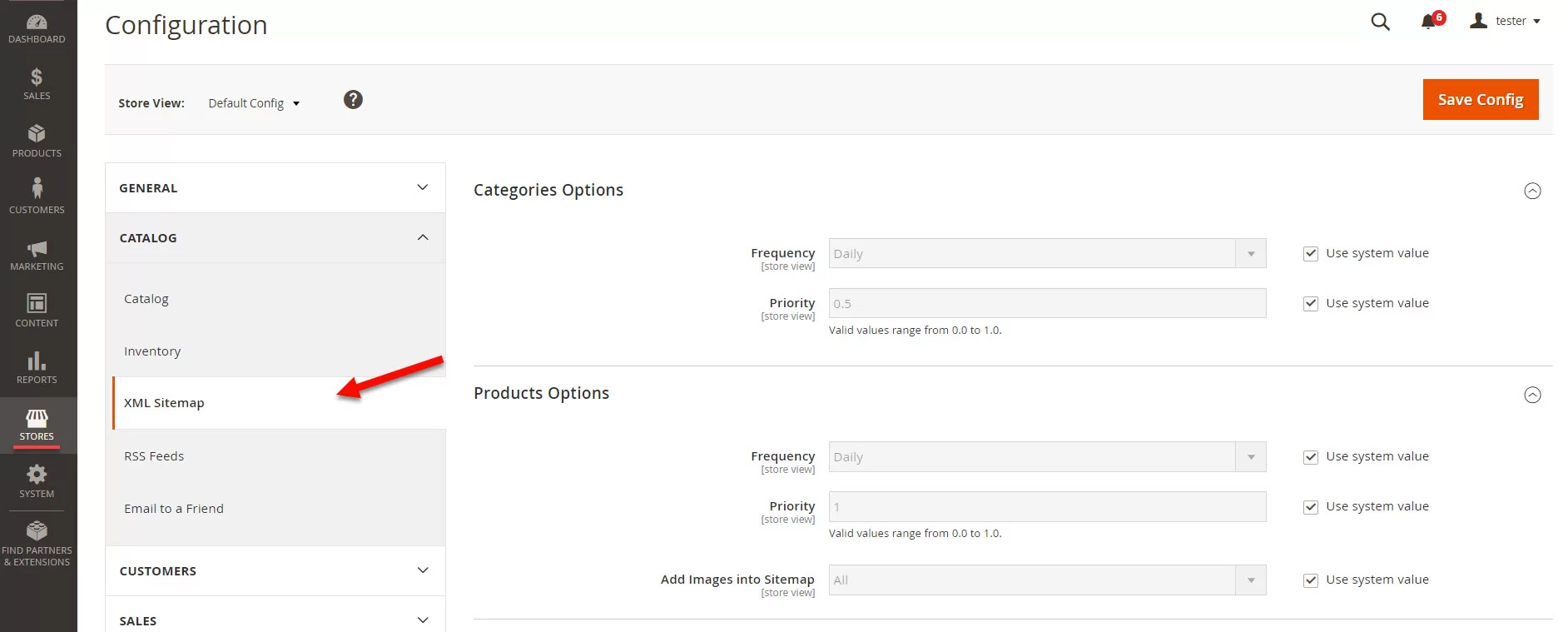The width and height of the screenshot is (1568, 632).
Task: Open Add Images into Sitemap dropdown
Action: 1047,580
